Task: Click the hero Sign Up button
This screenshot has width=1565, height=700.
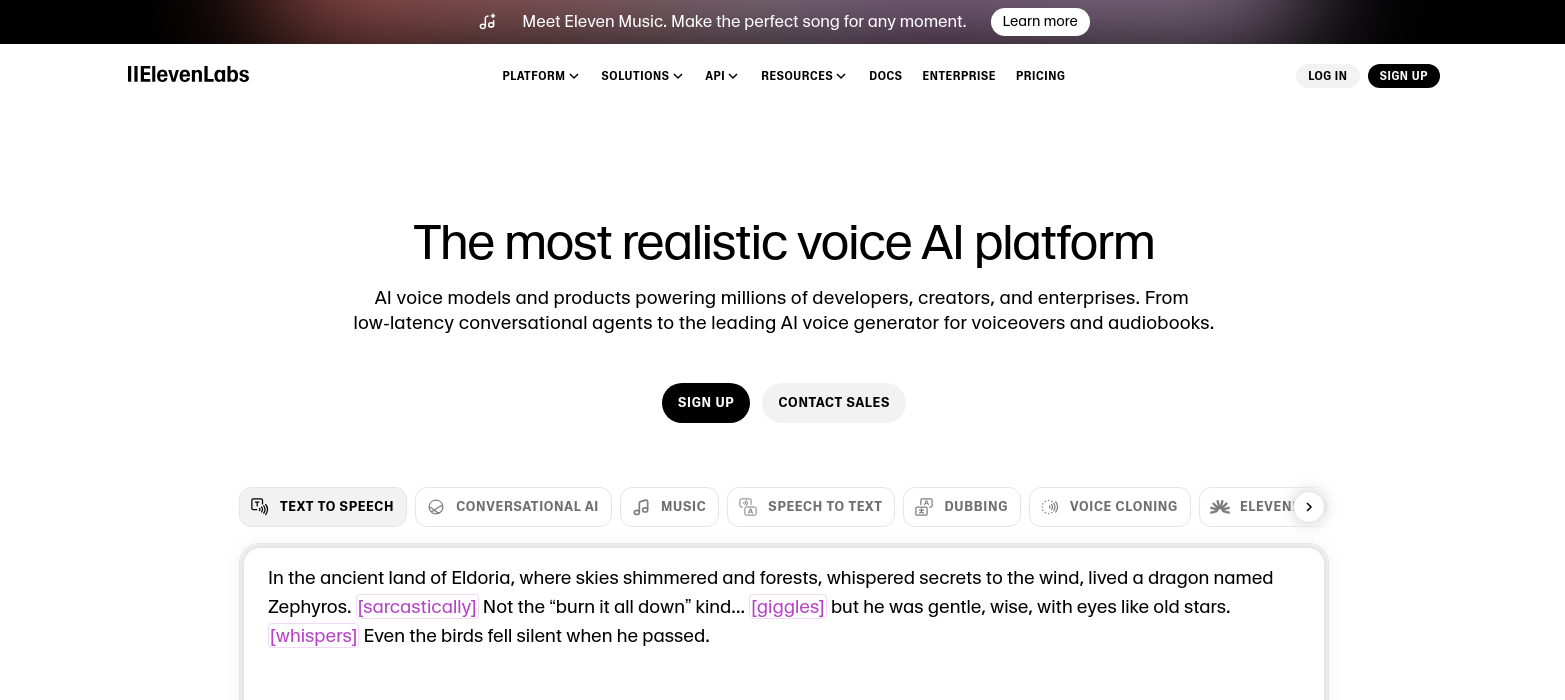Action: [x=705, y=403]
